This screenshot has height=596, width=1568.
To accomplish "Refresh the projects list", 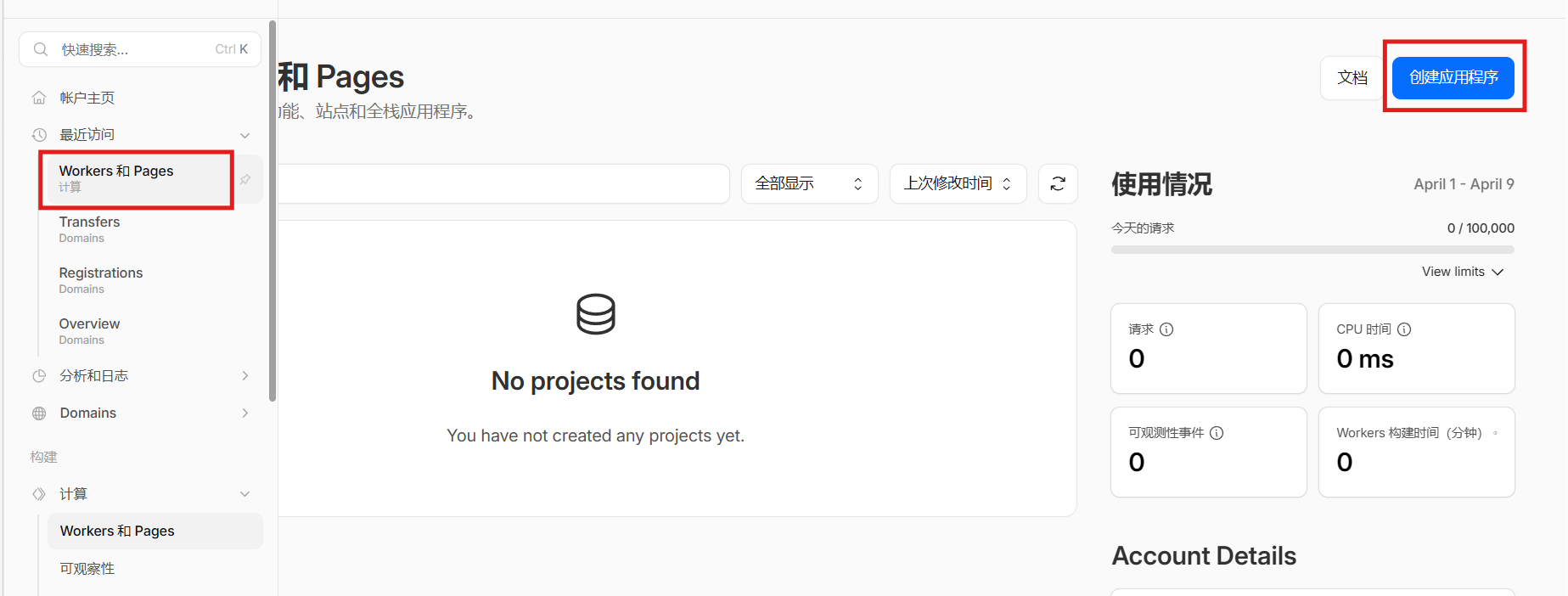I will tap(1058, 183).
